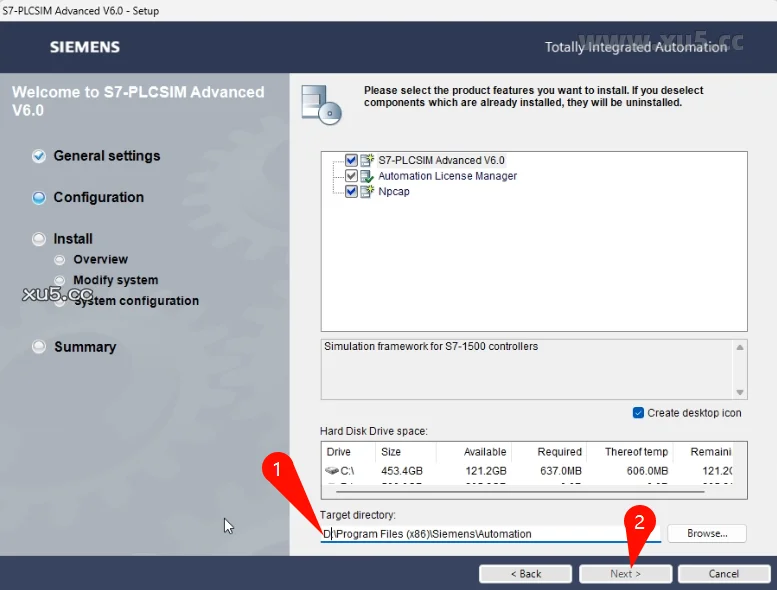Click the C:\ drive icon in disk table

click(332, 470)
